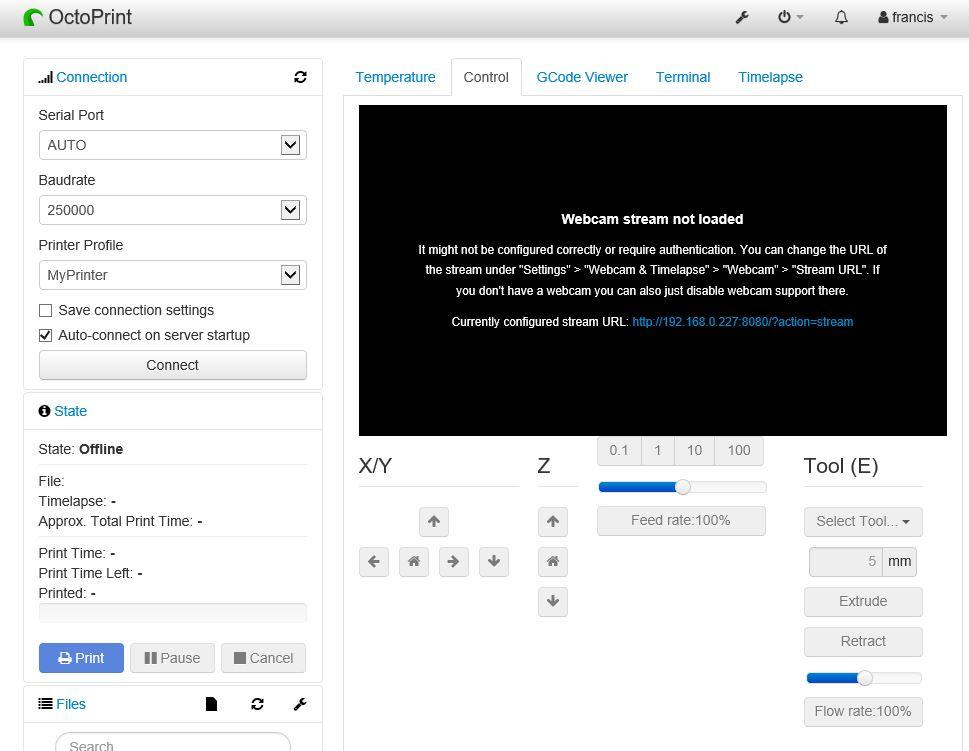This screenshot has height=751, width=969.
Task: Select the Control tab
Action: click(x=486, y=77)
